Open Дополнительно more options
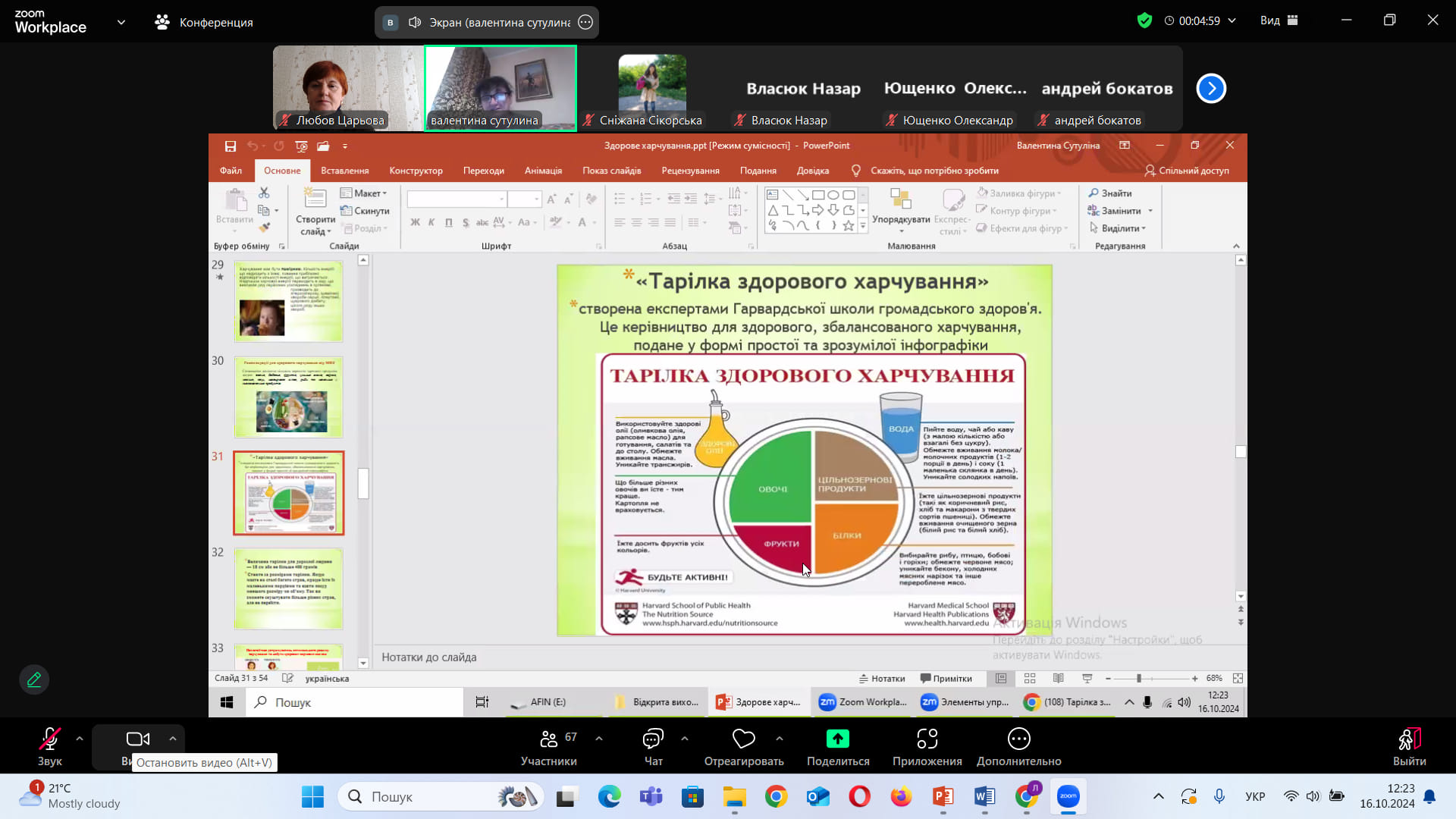Viewport: 1456px width, 819px height. (1018, 739)
